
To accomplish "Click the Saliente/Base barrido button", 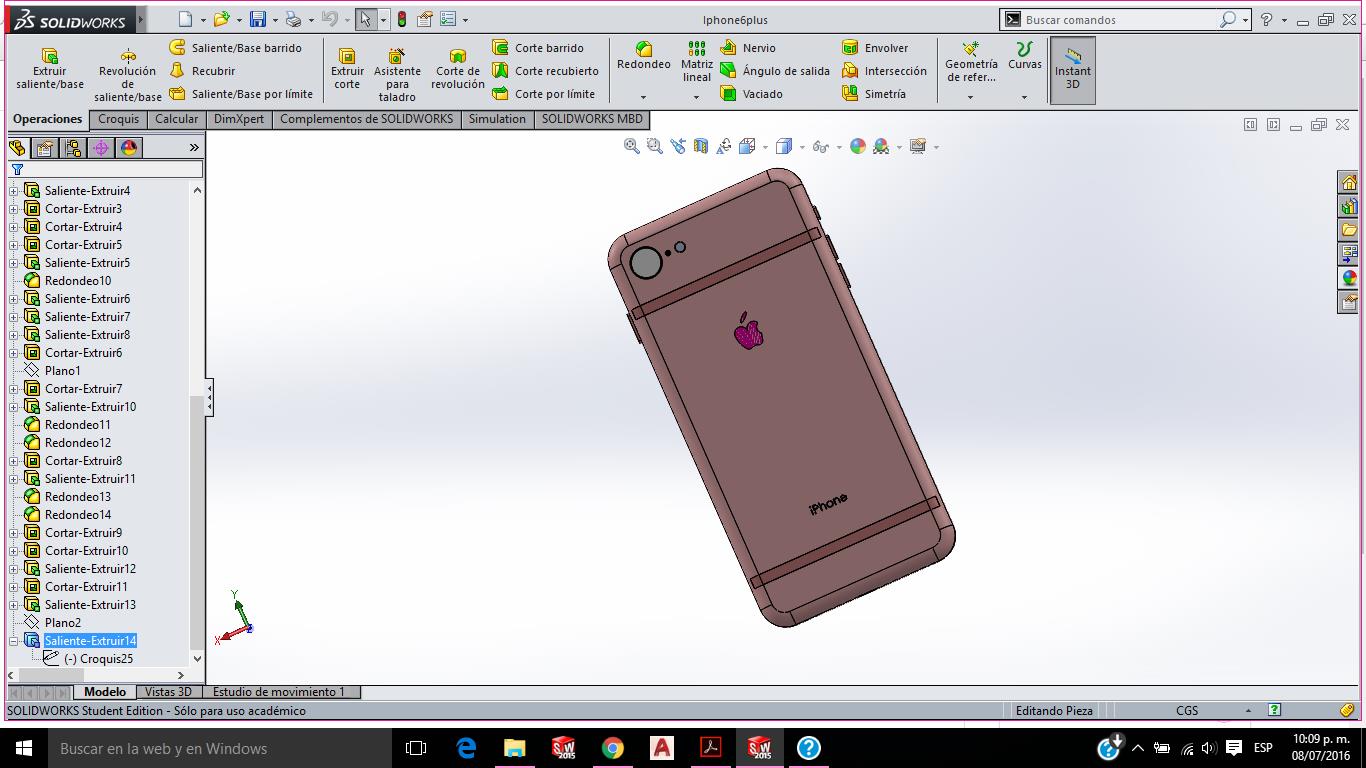I will coord(235,48).
